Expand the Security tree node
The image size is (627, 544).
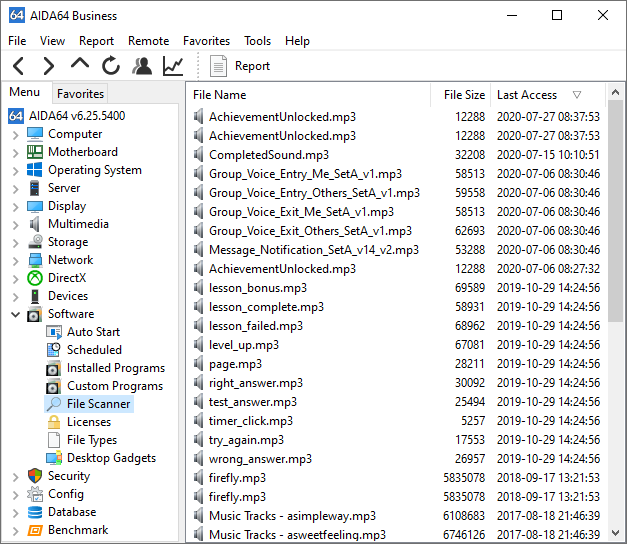[x=15, y=477]
